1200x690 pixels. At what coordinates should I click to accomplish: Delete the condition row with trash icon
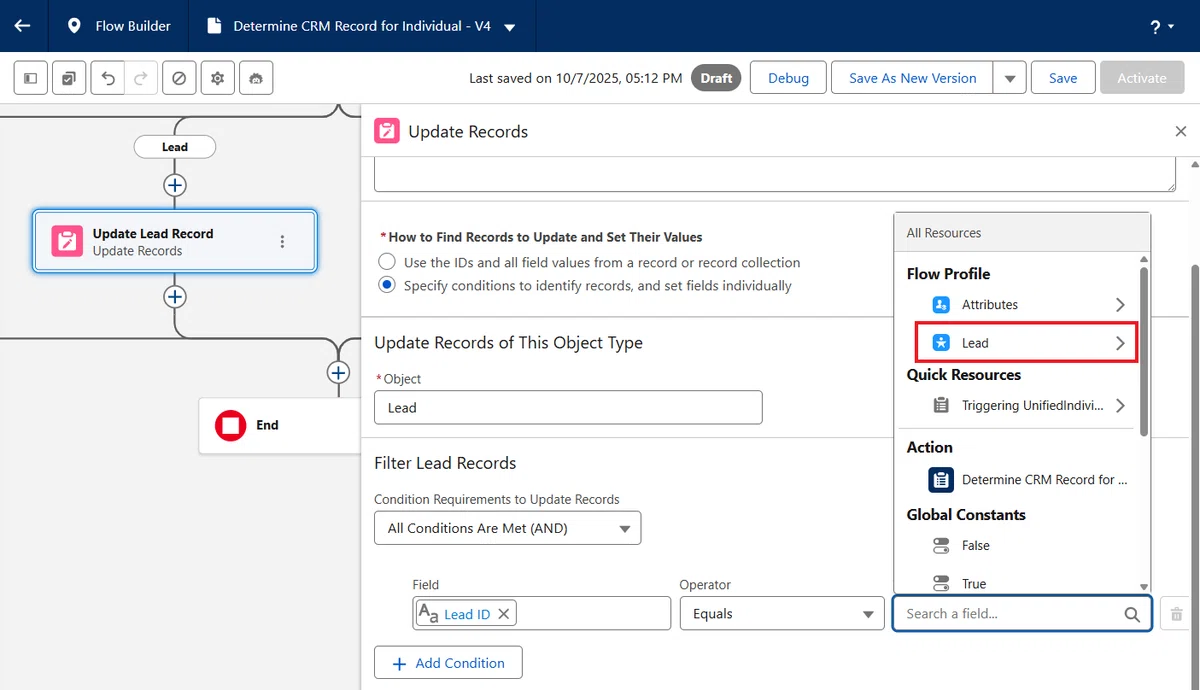(1177, 614)
